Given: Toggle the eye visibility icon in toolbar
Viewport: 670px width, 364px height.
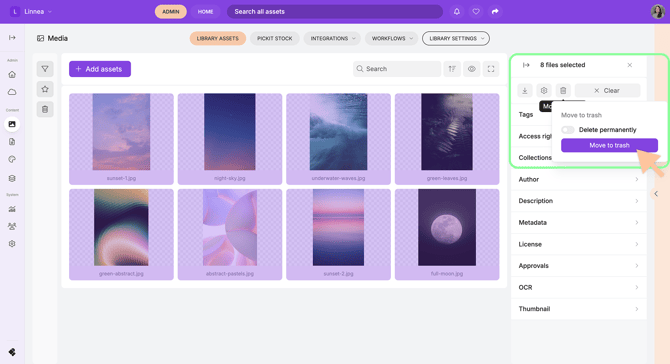Looking at the screenshot, I should (472, 69).
